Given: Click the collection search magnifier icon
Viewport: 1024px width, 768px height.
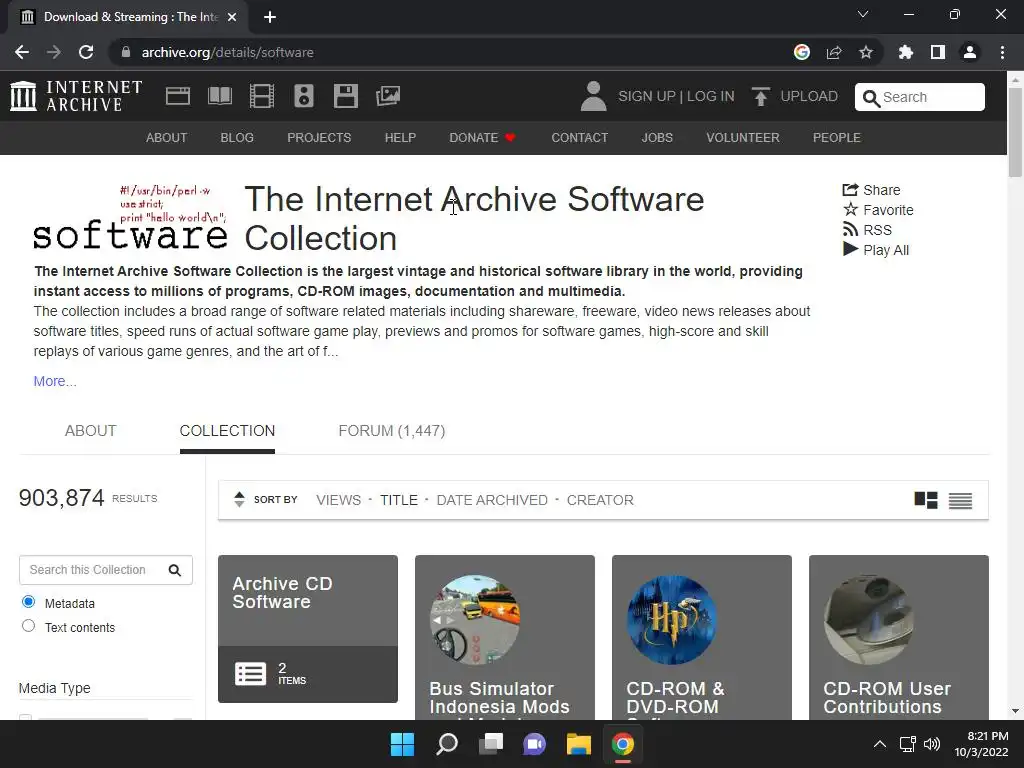Looking at the screenshot, I should tap(174, 570).
